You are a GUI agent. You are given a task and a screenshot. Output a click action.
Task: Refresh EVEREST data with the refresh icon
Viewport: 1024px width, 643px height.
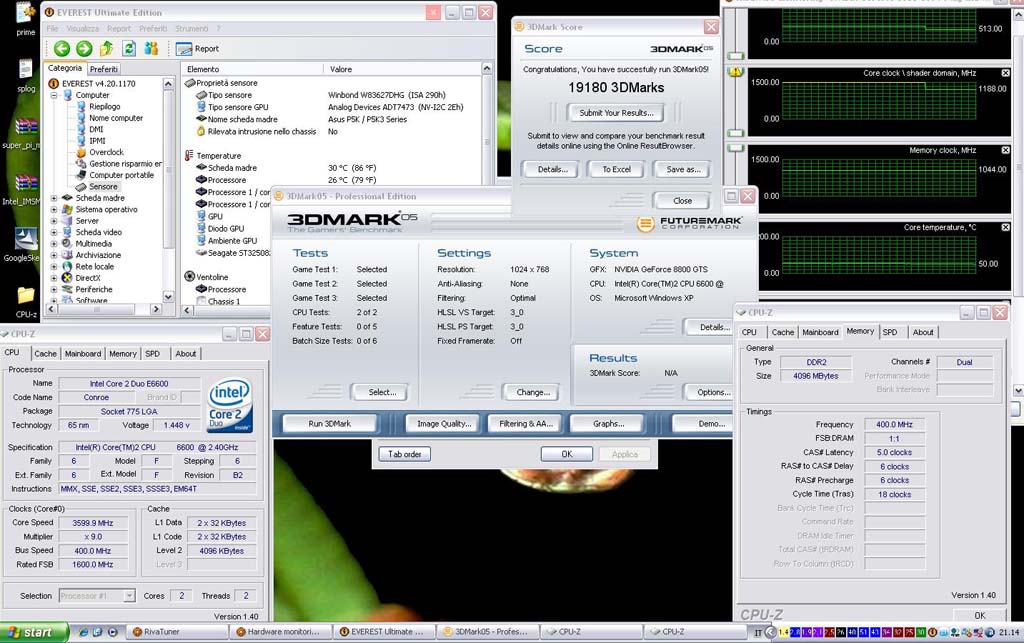click(x=129, y=48)
